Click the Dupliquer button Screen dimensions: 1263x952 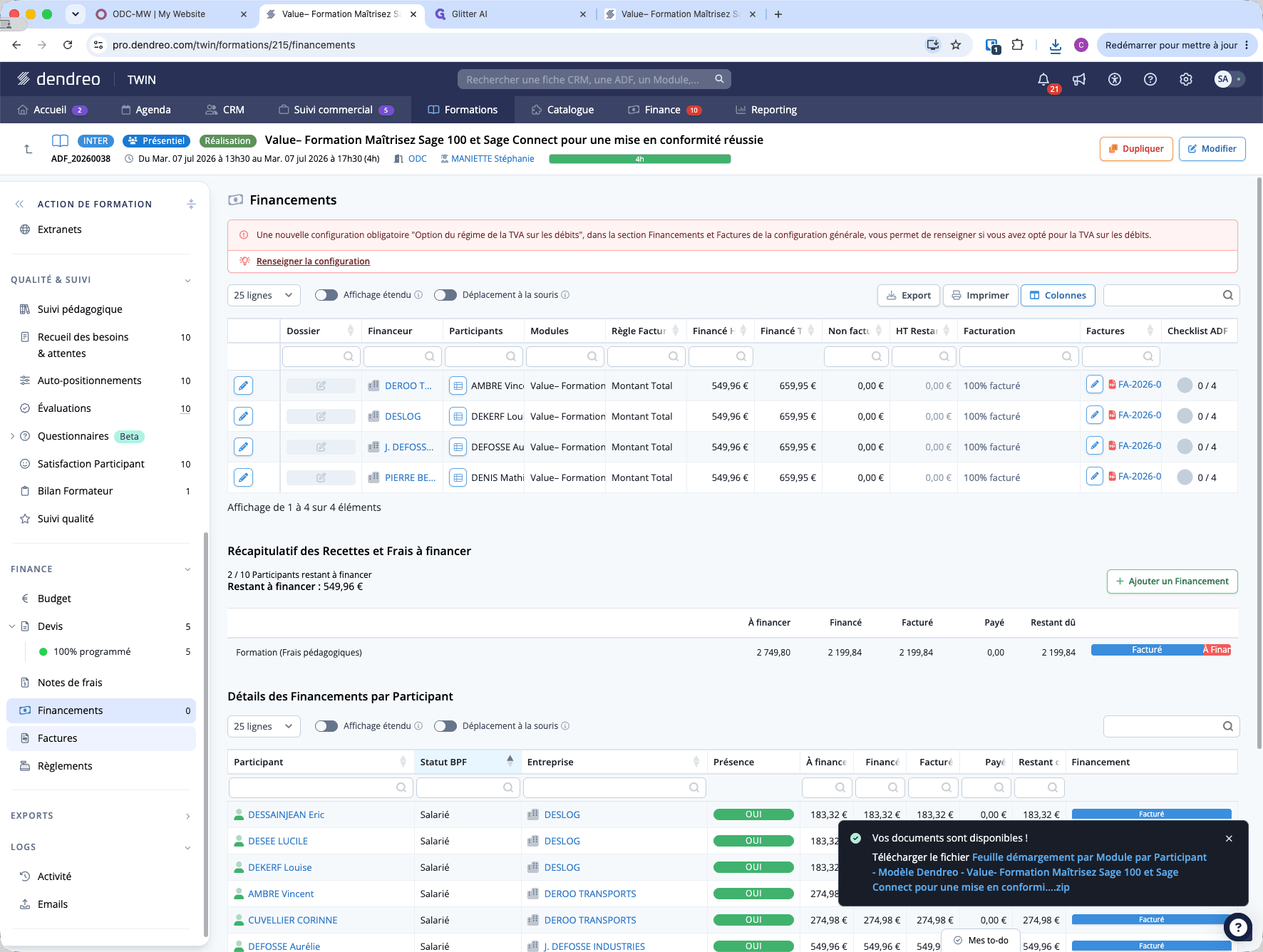(1136, 149)
